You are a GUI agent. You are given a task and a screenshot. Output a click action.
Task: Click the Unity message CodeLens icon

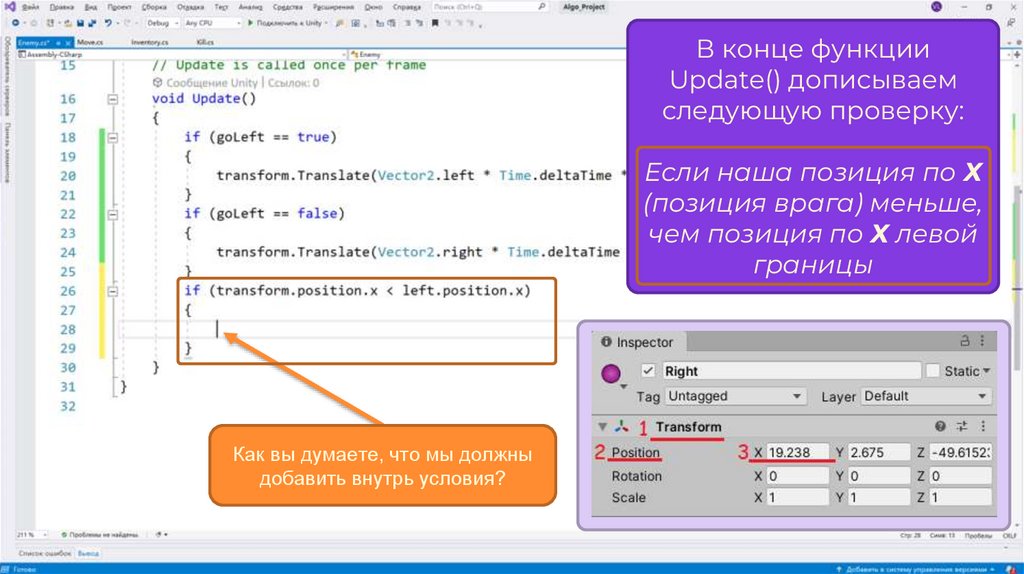[x=157, y=82]
